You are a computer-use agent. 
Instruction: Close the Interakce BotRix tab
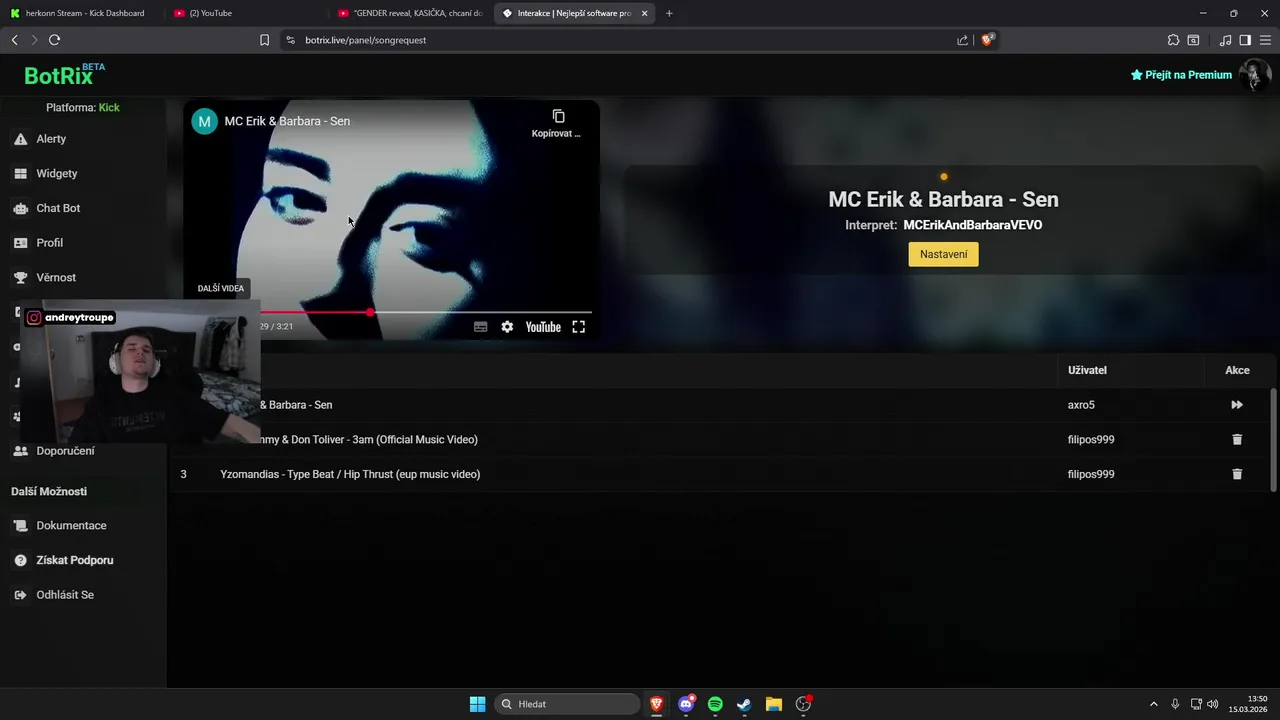pyautogui.click(x=644, y=13)
